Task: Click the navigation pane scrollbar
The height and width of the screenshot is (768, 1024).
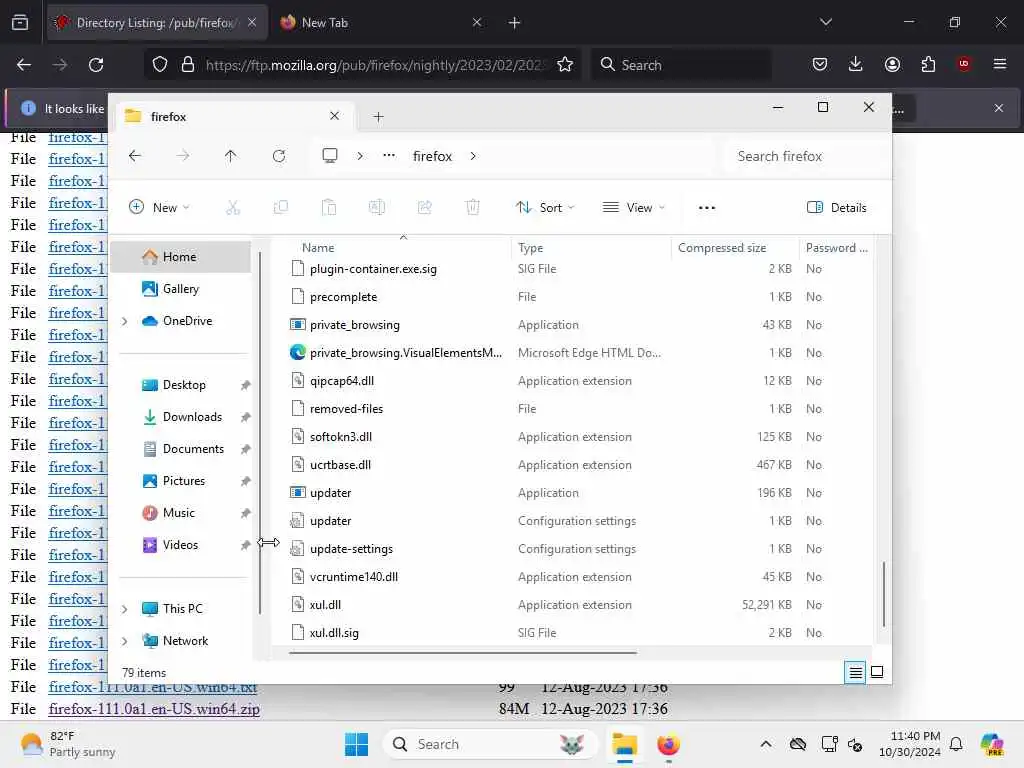Action: (260, 432)
